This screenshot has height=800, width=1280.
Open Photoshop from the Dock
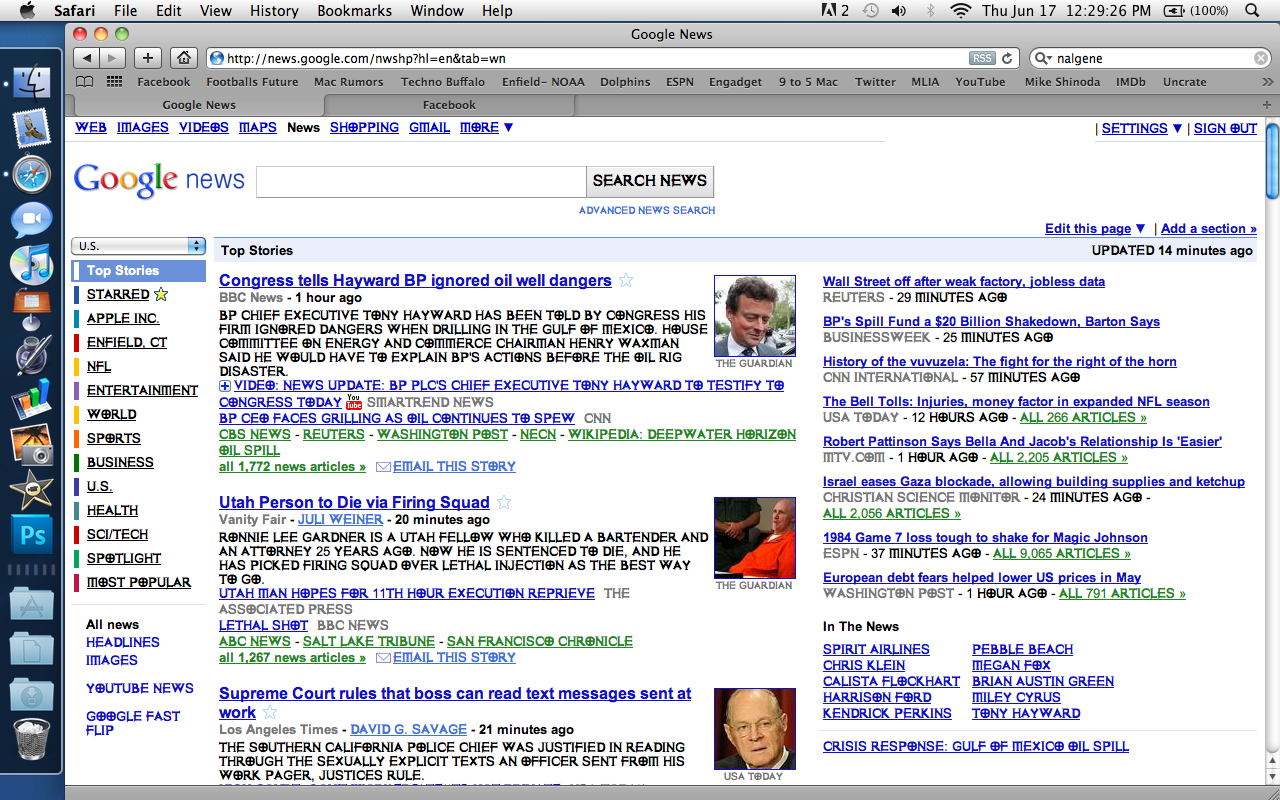click(31, 537)
